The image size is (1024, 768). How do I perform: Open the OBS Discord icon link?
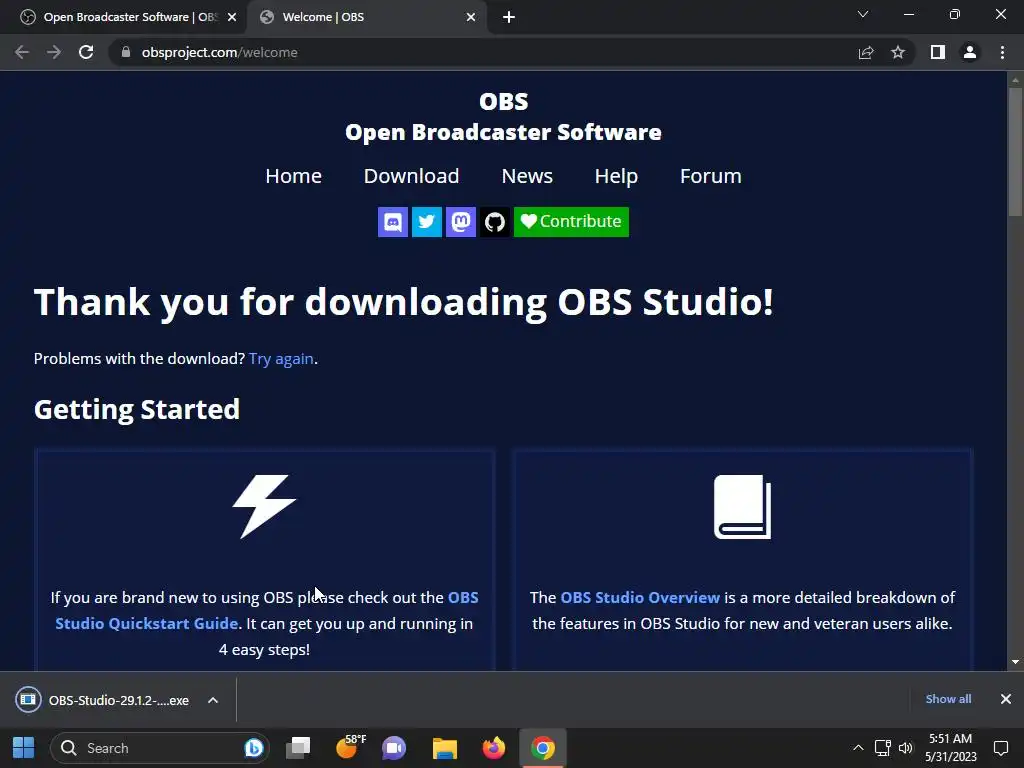tap(392, 222)
